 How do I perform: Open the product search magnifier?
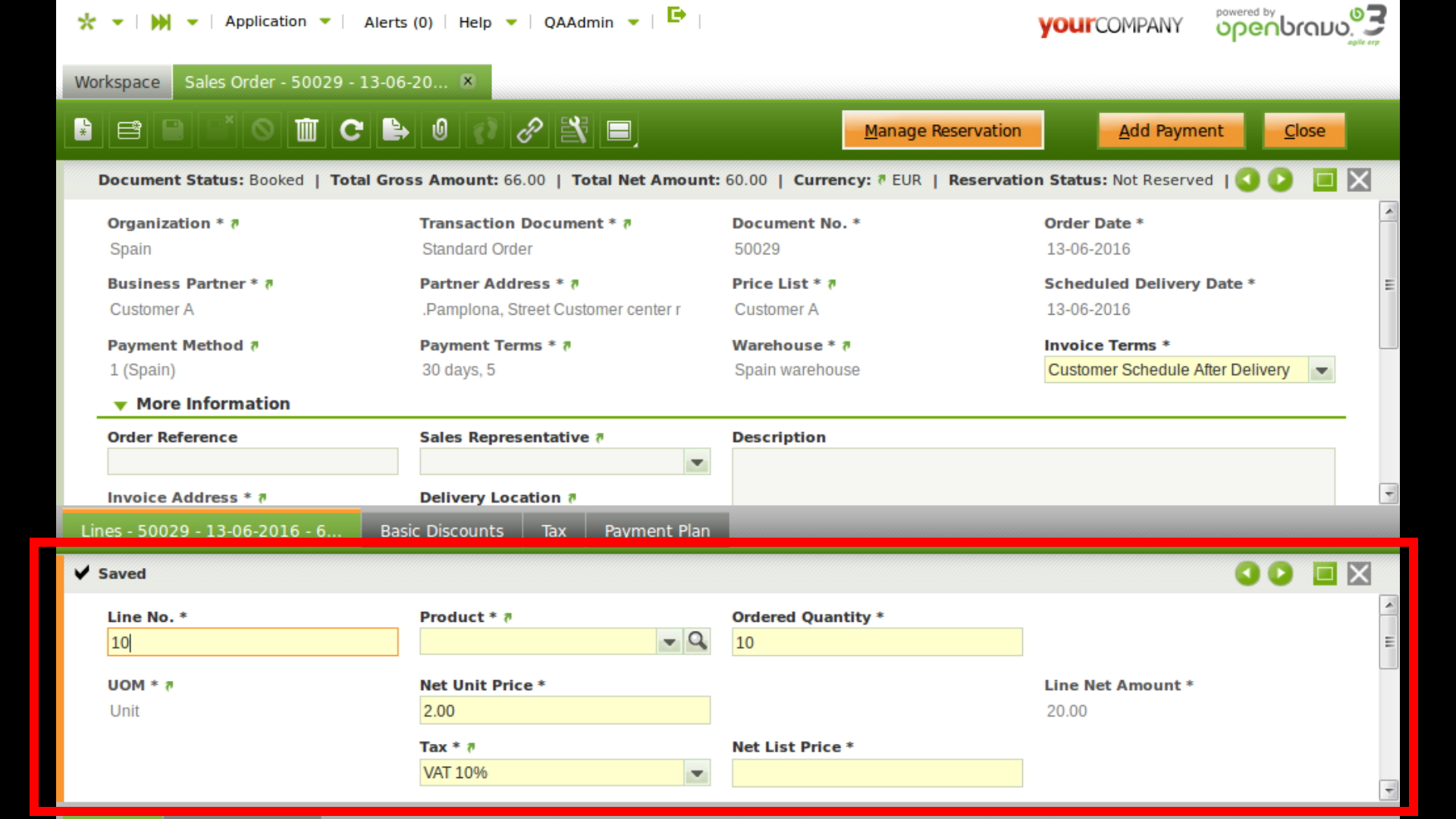pyautogui.click(x=697, y=642)
